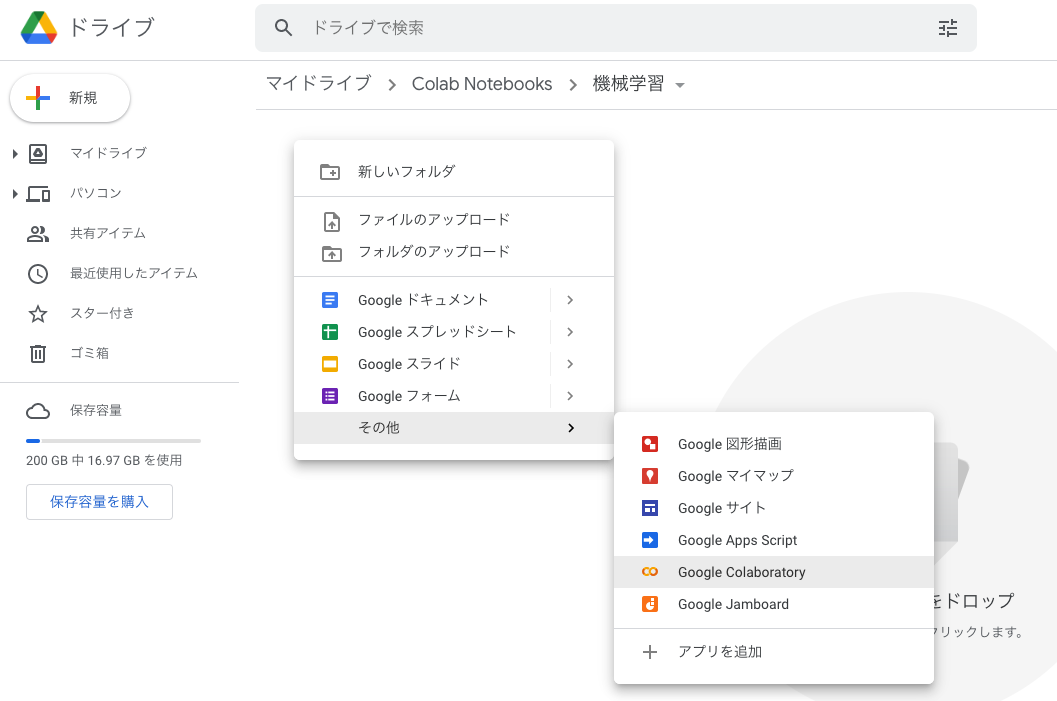Choose ファイルのアップロード menu item

point(454,220)
